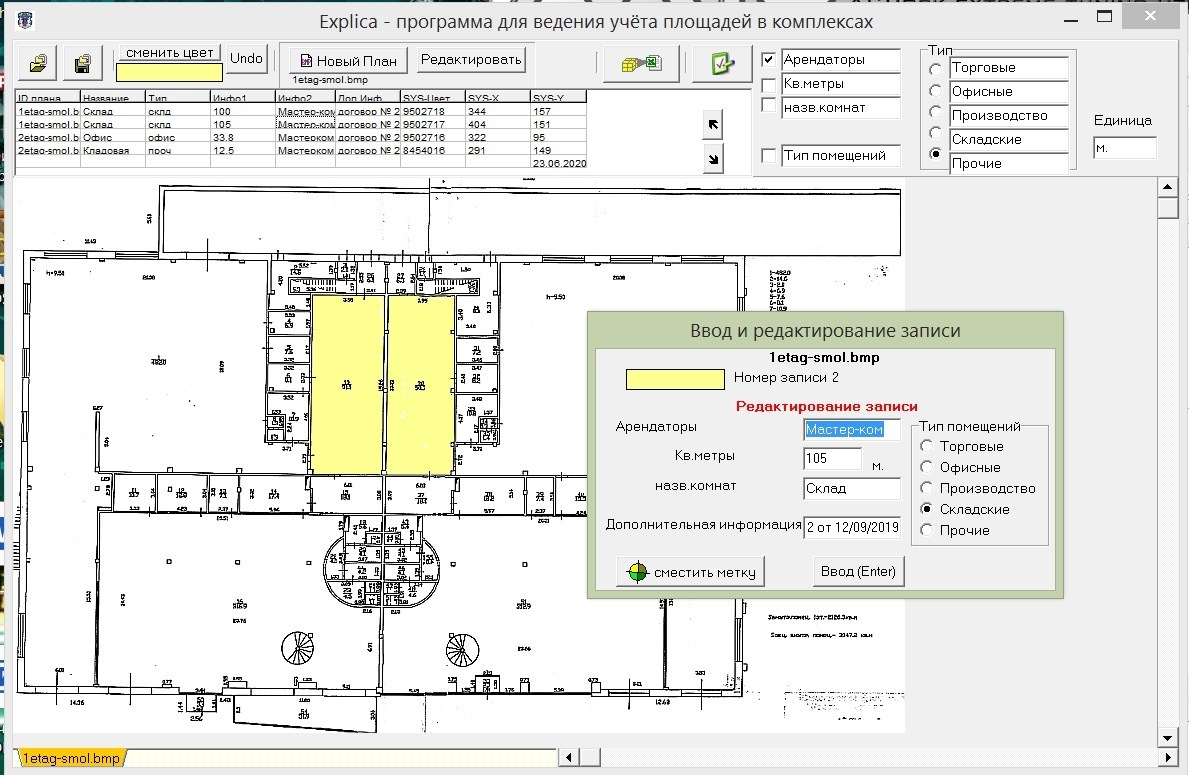Click the 'Undo' button
1189x775 pixels.
[246, 58]
